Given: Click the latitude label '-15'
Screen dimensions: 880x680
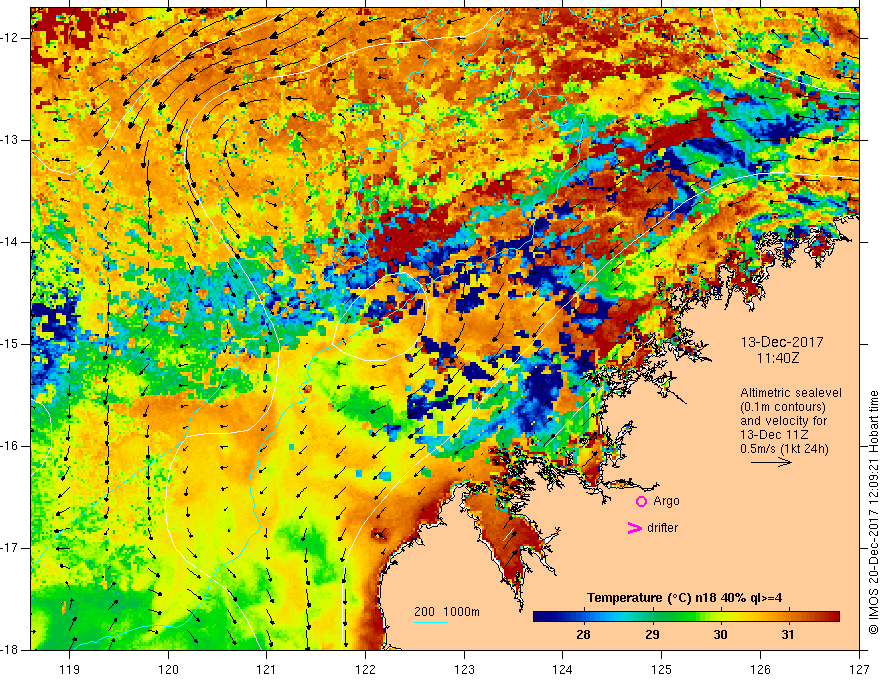Looking at the screenshot, I should point(10,344).
